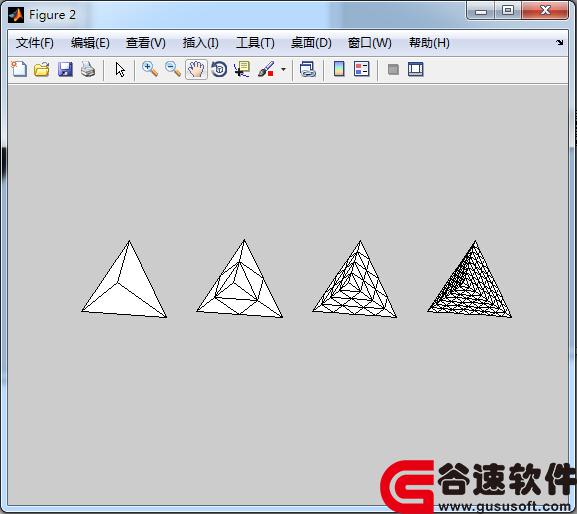Show Plot Tools and dock figure

416,69
